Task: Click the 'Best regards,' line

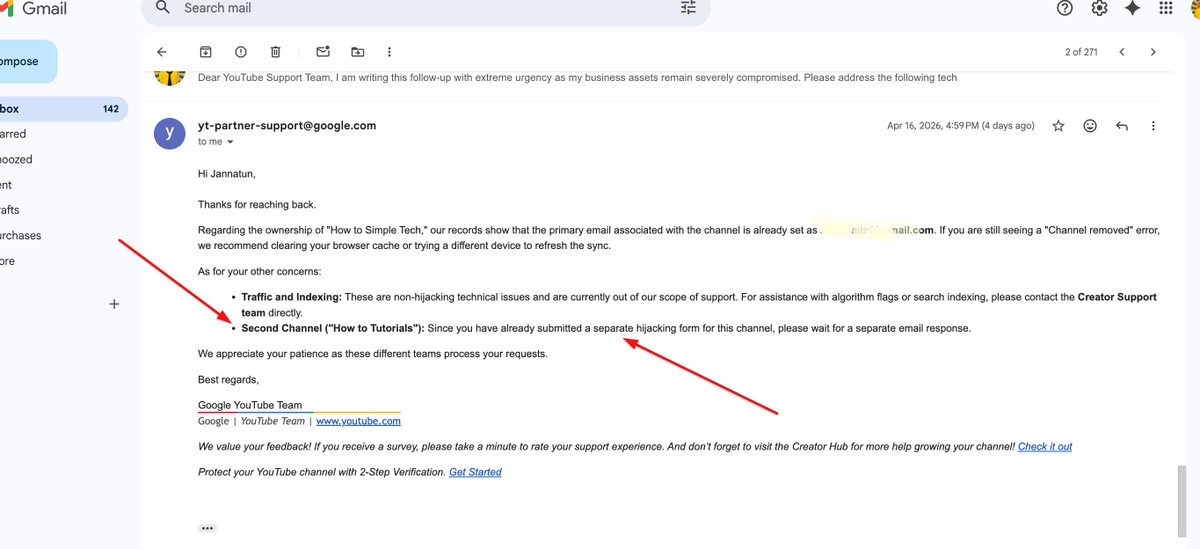Action: click(x=228, y=380)
